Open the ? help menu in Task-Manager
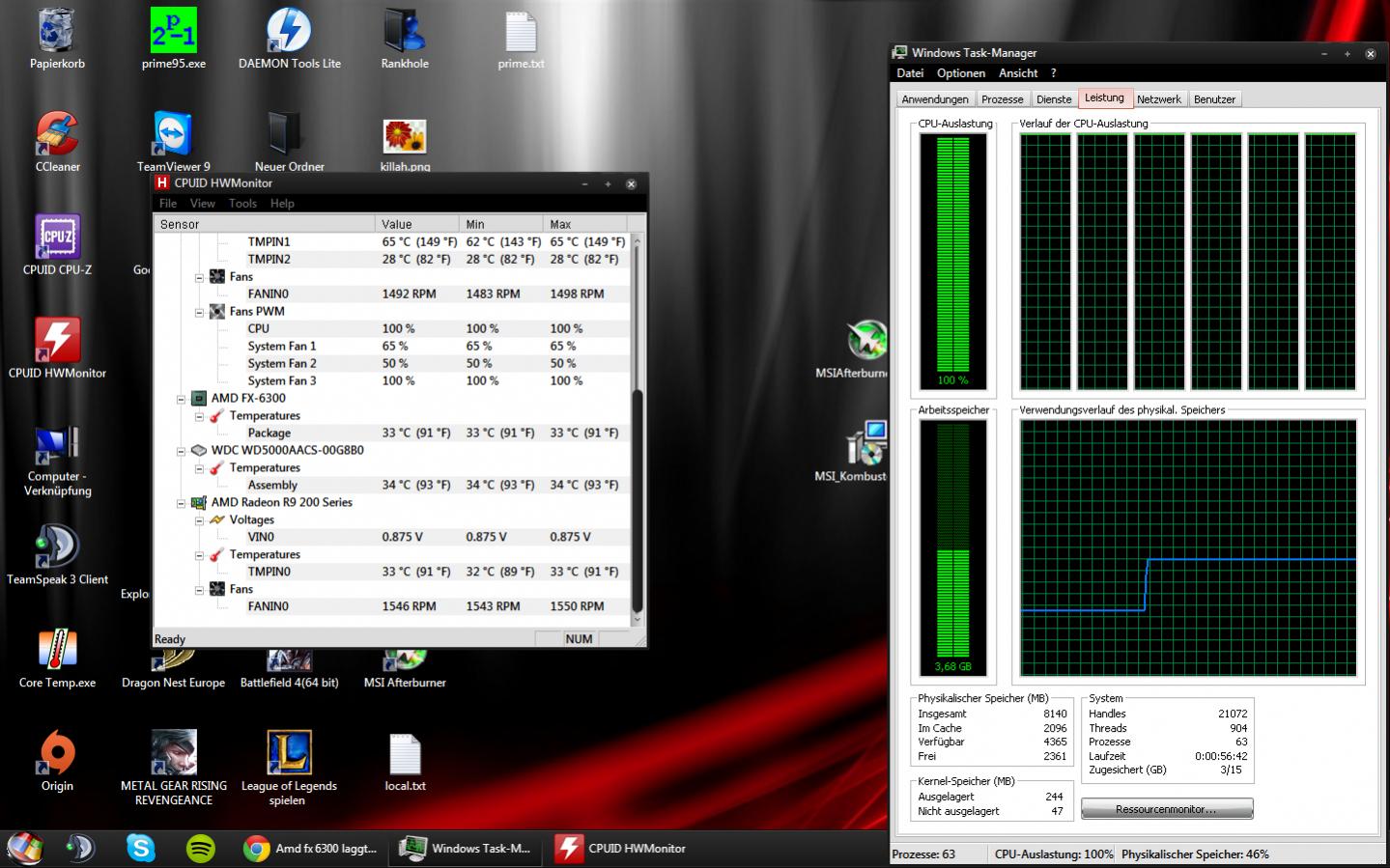This screenshot has height=868, width=1390. click(1054, 73)
